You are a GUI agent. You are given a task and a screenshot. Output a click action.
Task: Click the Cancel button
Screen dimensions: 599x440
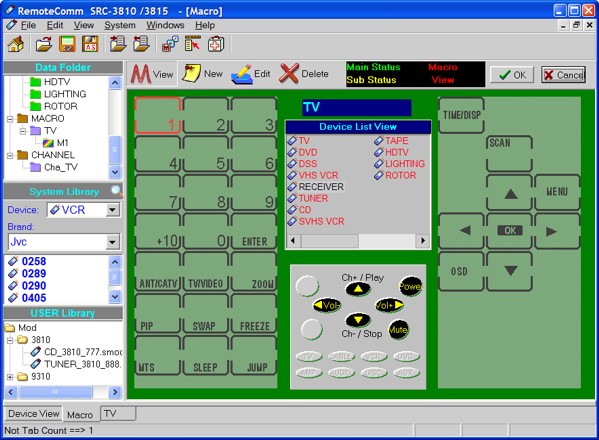click(x=563, y=74)
